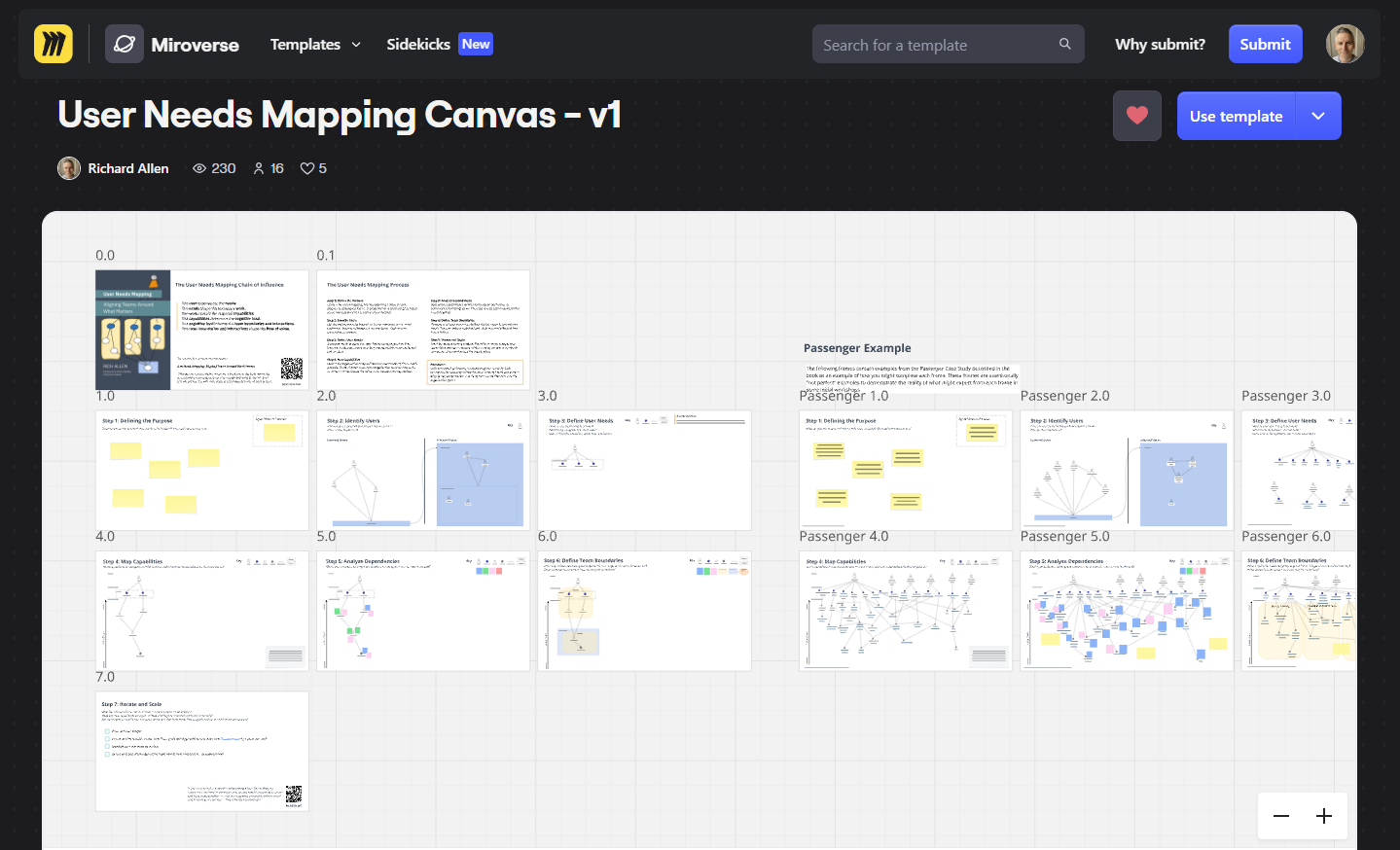The image size is (1400, 850).
Task: Open the Templates dropdown chevron
Action: click(x=355, y=44)
